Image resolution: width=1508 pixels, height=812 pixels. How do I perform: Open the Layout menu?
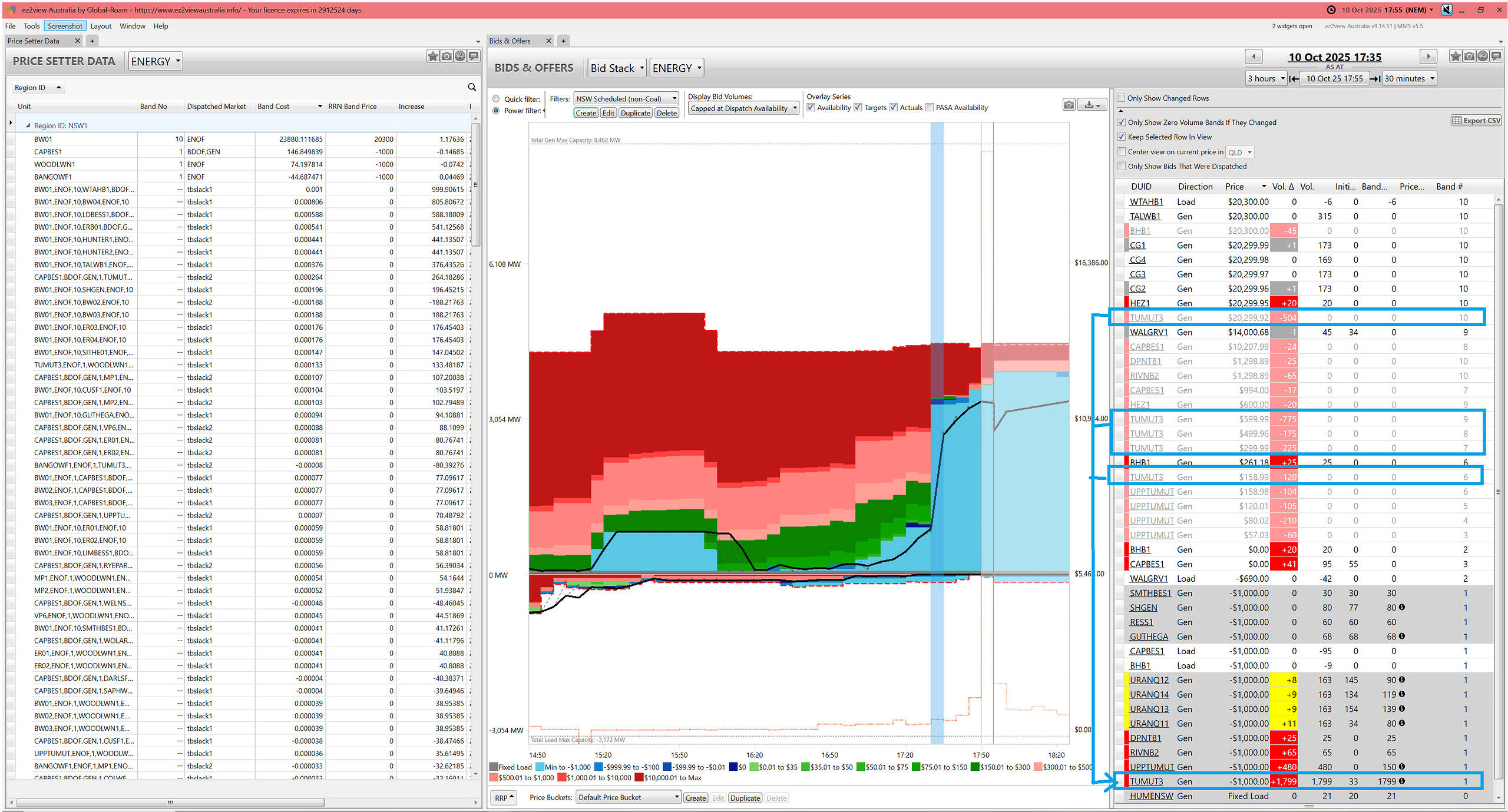[101, 26]
